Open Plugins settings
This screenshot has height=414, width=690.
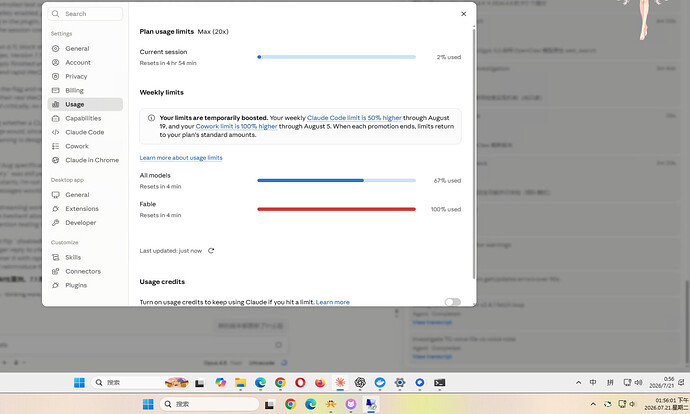pyautogui.click(x=85, y=286)
